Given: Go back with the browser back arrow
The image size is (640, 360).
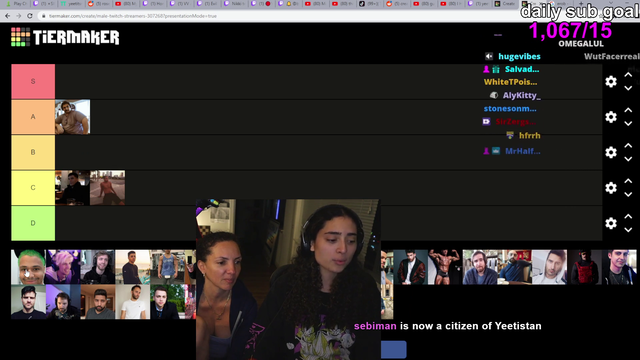Looking at the screenshot, I should 7,16.
